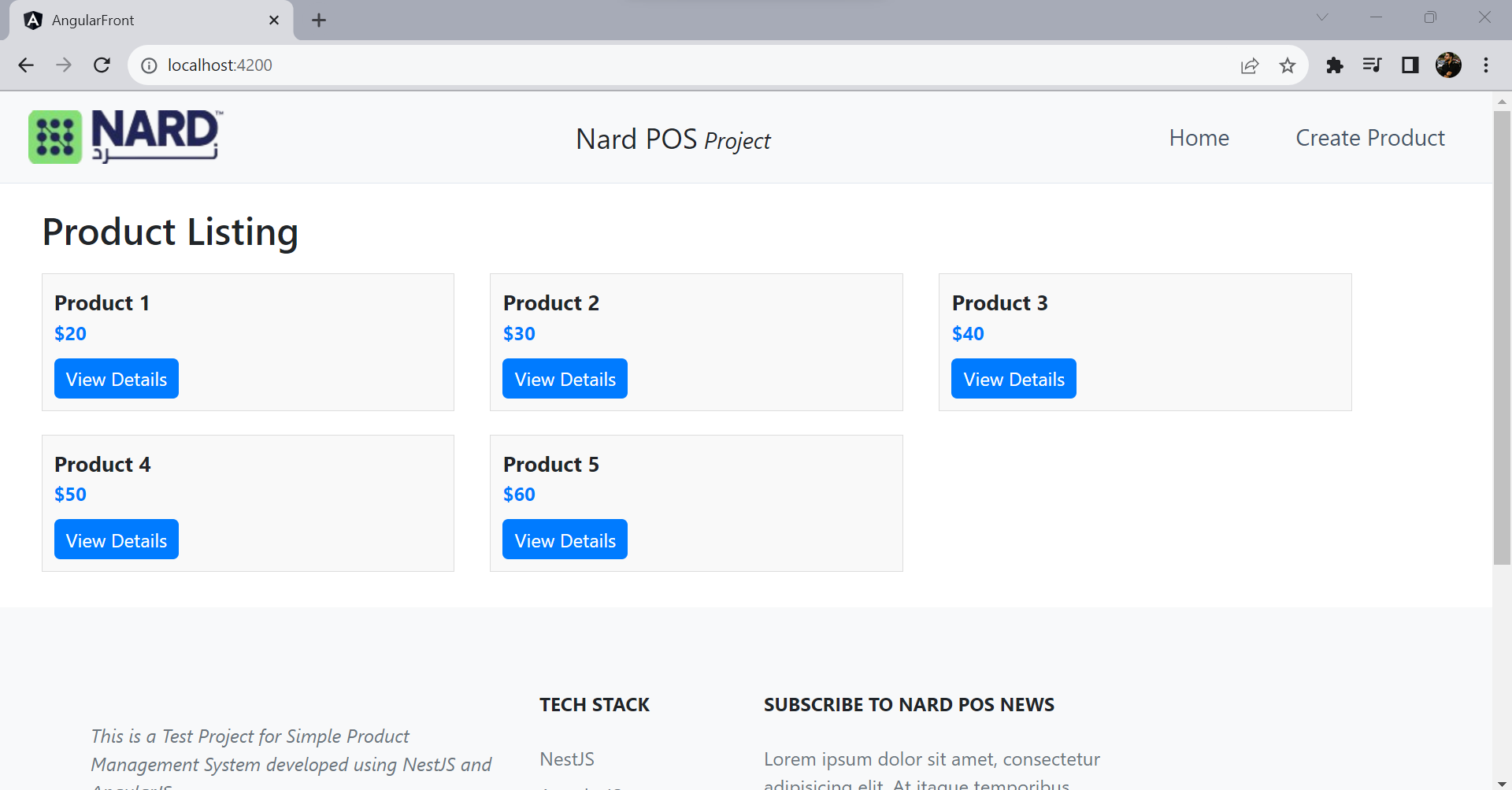View Details for Product 3

[1014, 378]
